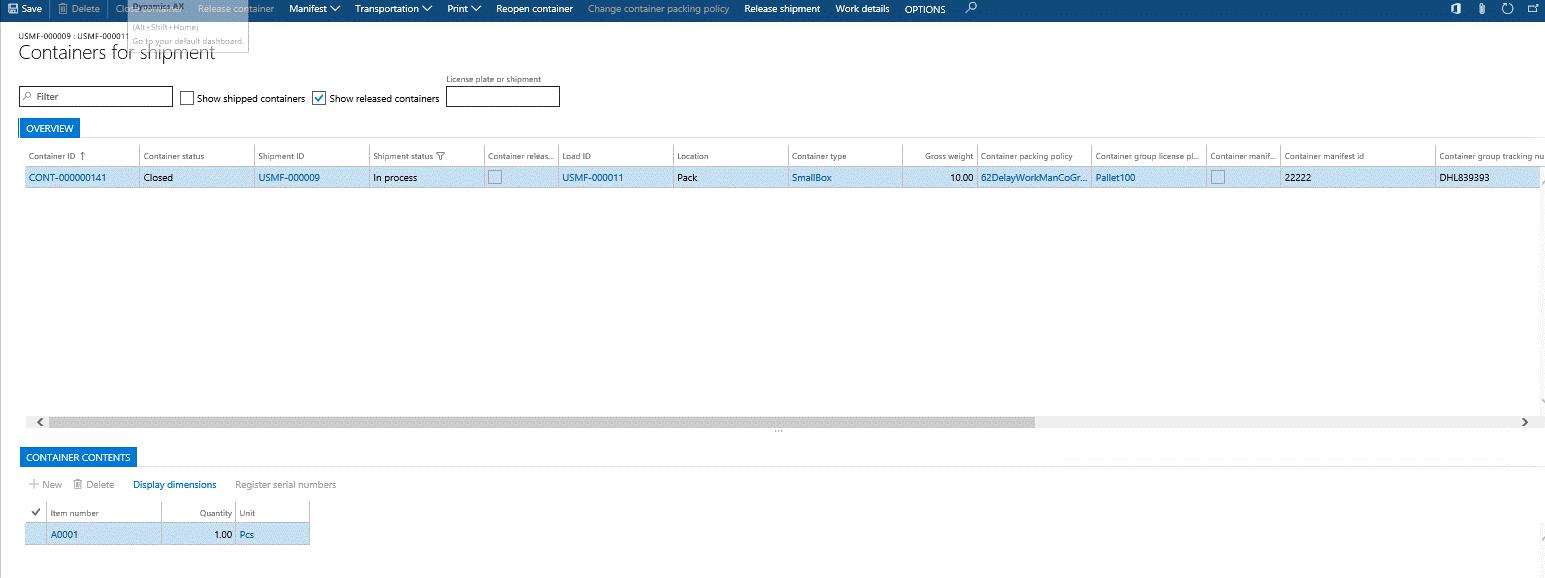Uncheck Show released containers

coord(320,98)
